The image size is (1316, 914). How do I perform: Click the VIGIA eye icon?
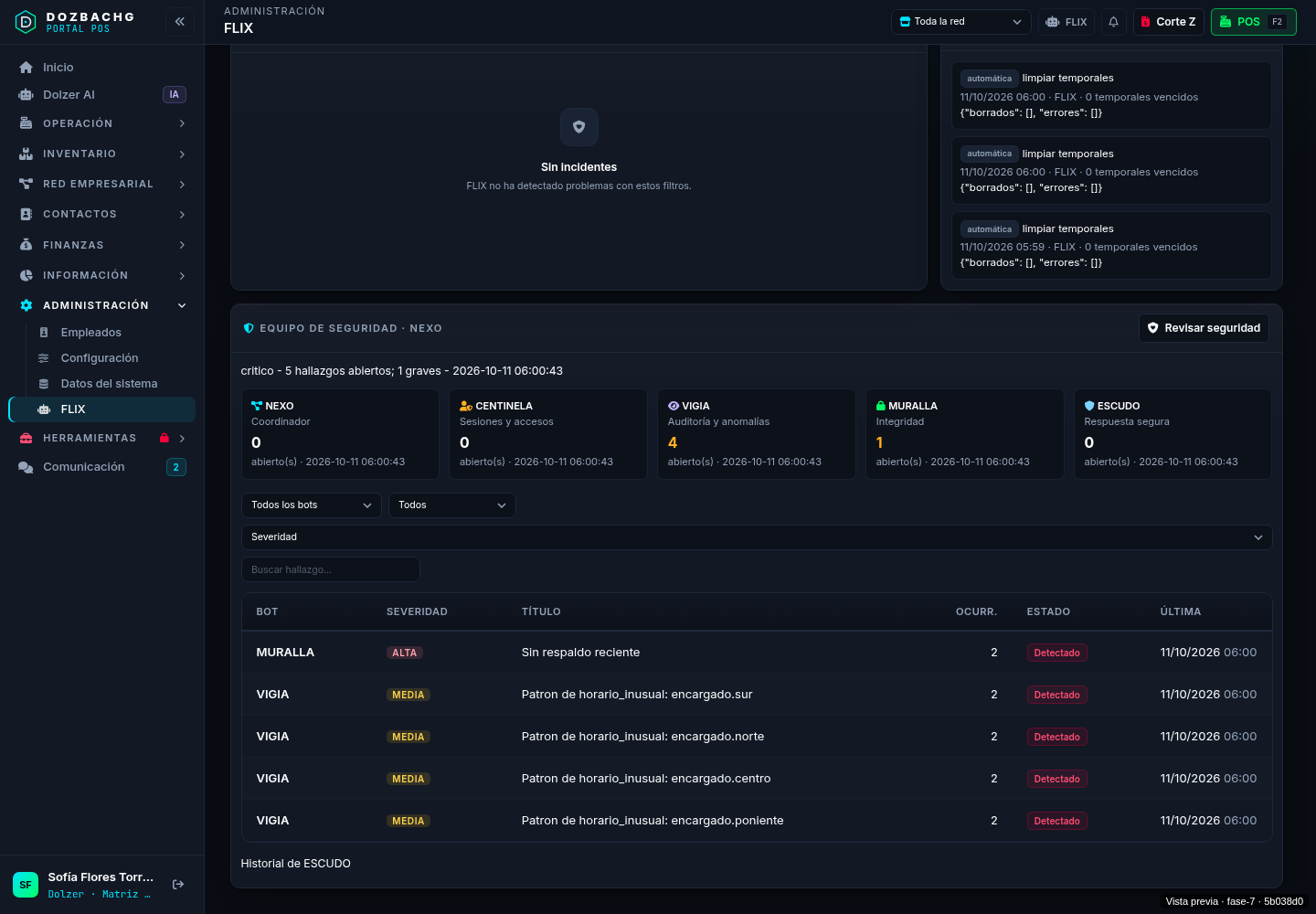click(x=674, y=406)
